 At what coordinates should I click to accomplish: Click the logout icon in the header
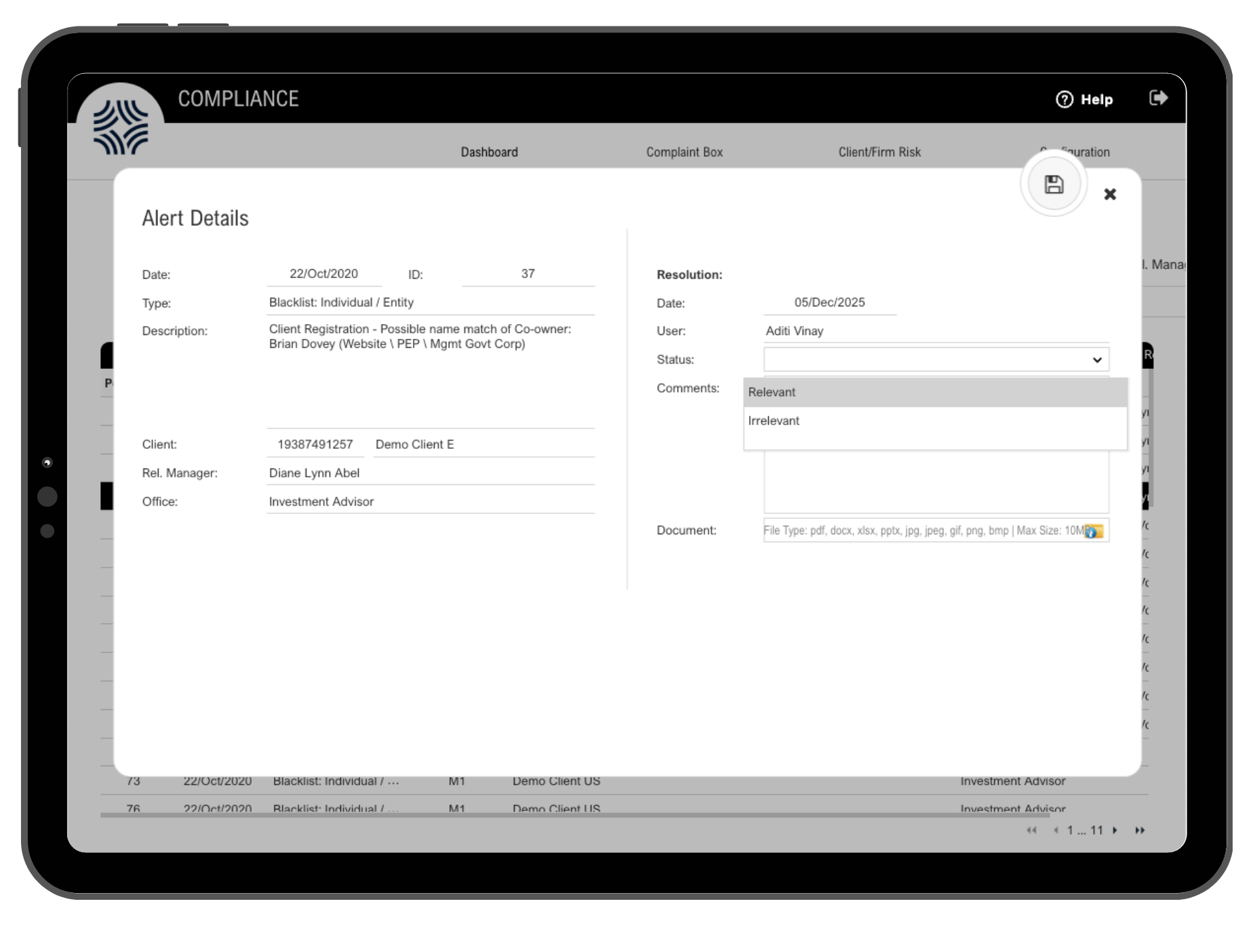click(1159, 98)
